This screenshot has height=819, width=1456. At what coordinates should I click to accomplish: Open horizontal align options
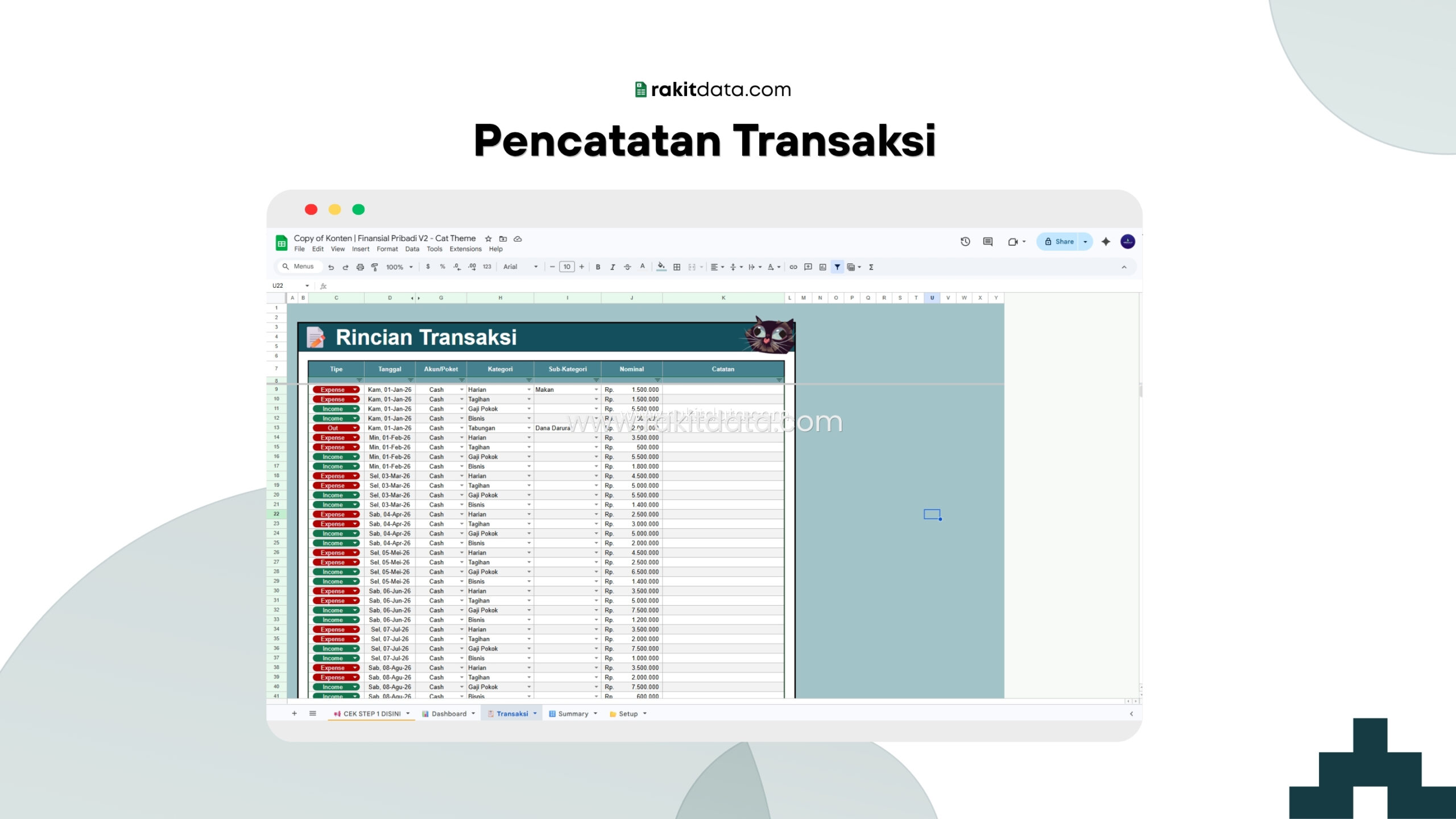click(717, 267)
